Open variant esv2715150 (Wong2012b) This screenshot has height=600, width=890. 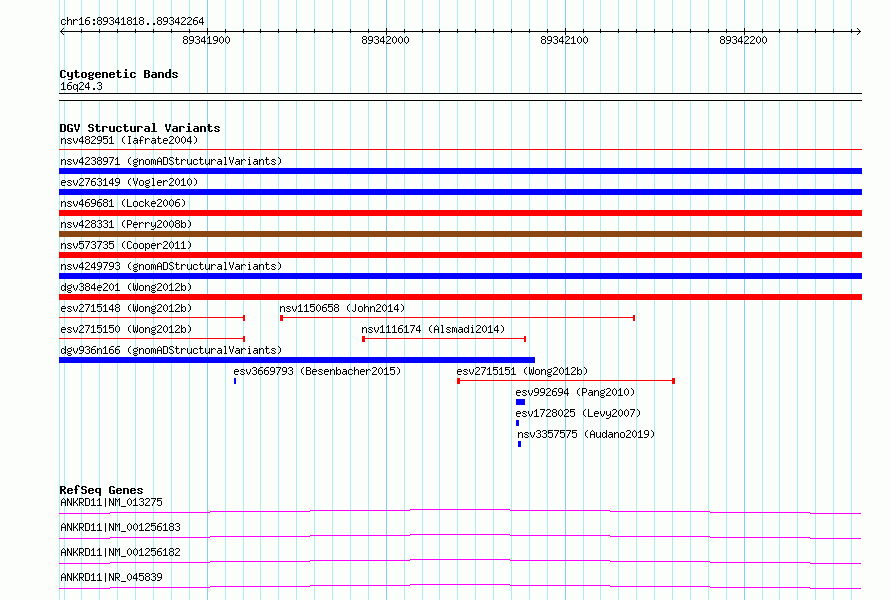click(x=126, y=329)
